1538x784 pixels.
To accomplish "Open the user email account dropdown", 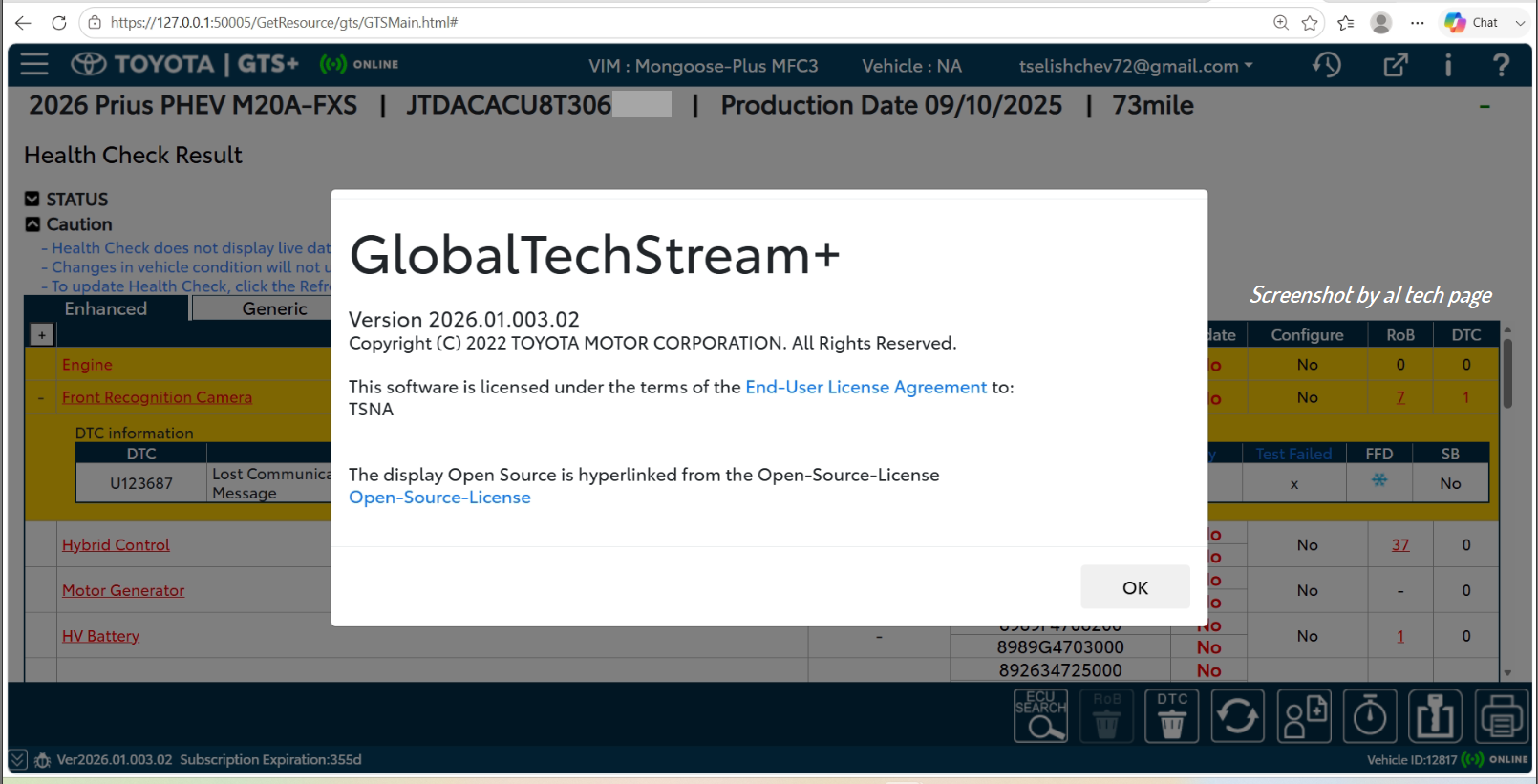I will pyautogui.click(x=1136, y=66).
